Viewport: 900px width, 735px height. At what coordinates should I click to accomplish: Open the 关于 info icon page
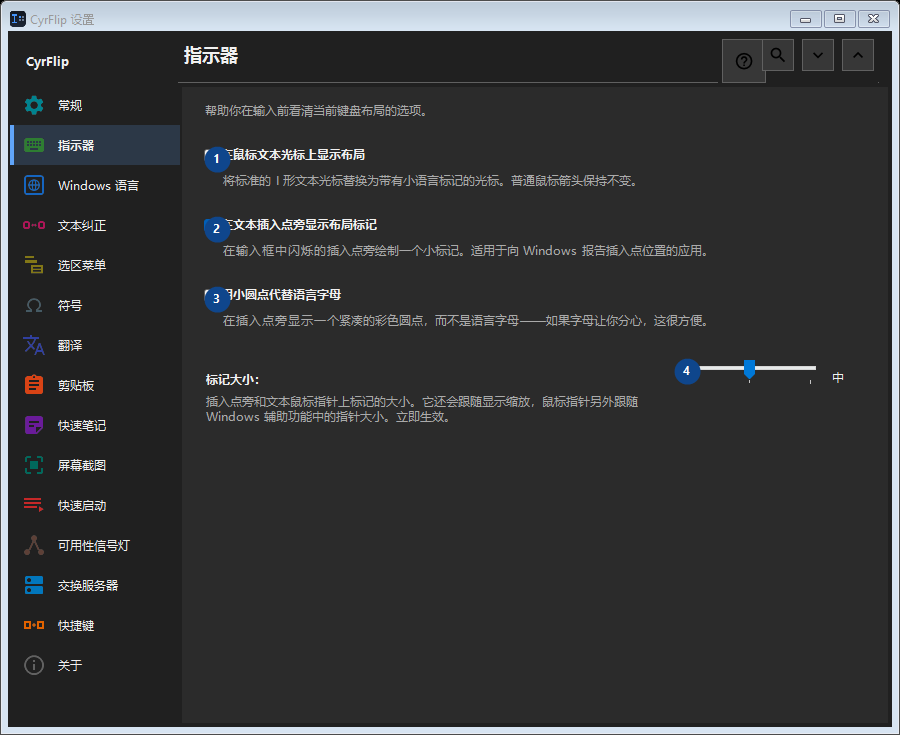34,665
